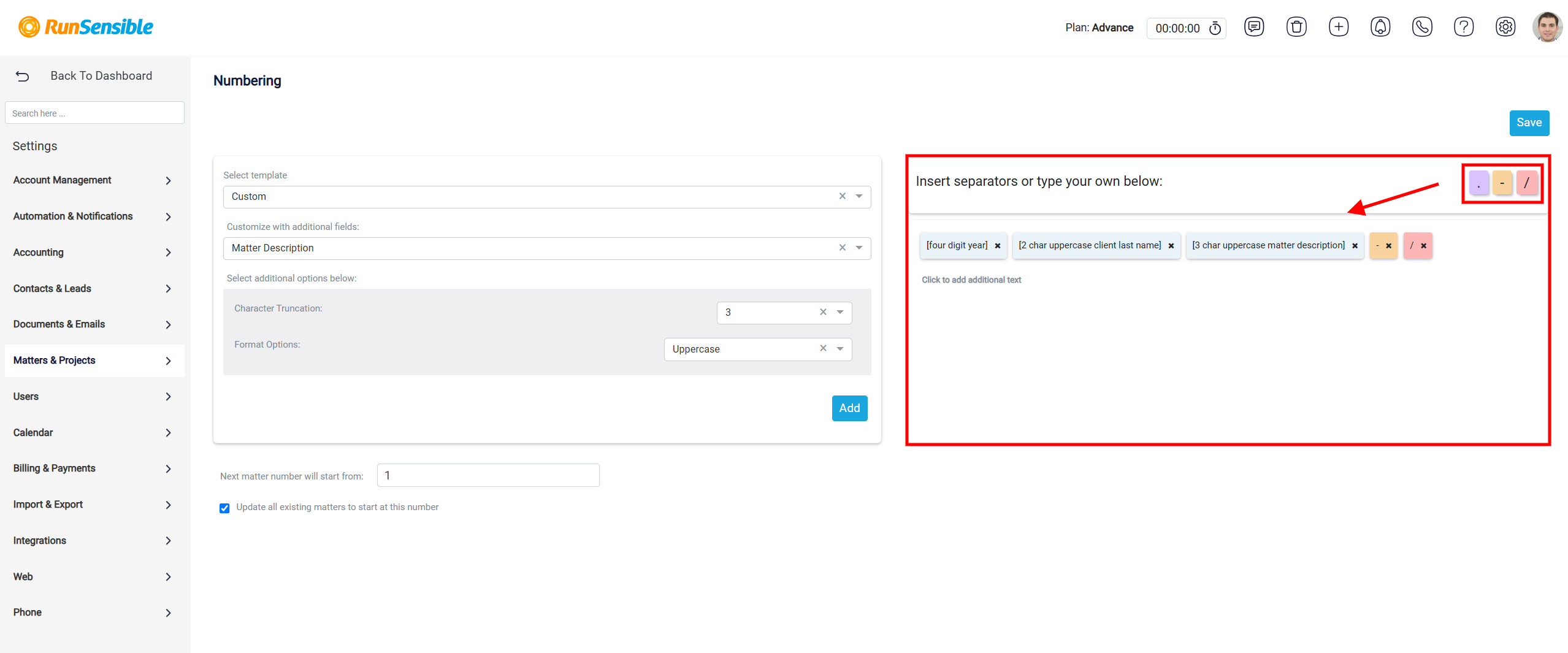Viewport: 1568px width, 653px height.
Task: Insert the purple dot separator
Action: [1478, 183]
